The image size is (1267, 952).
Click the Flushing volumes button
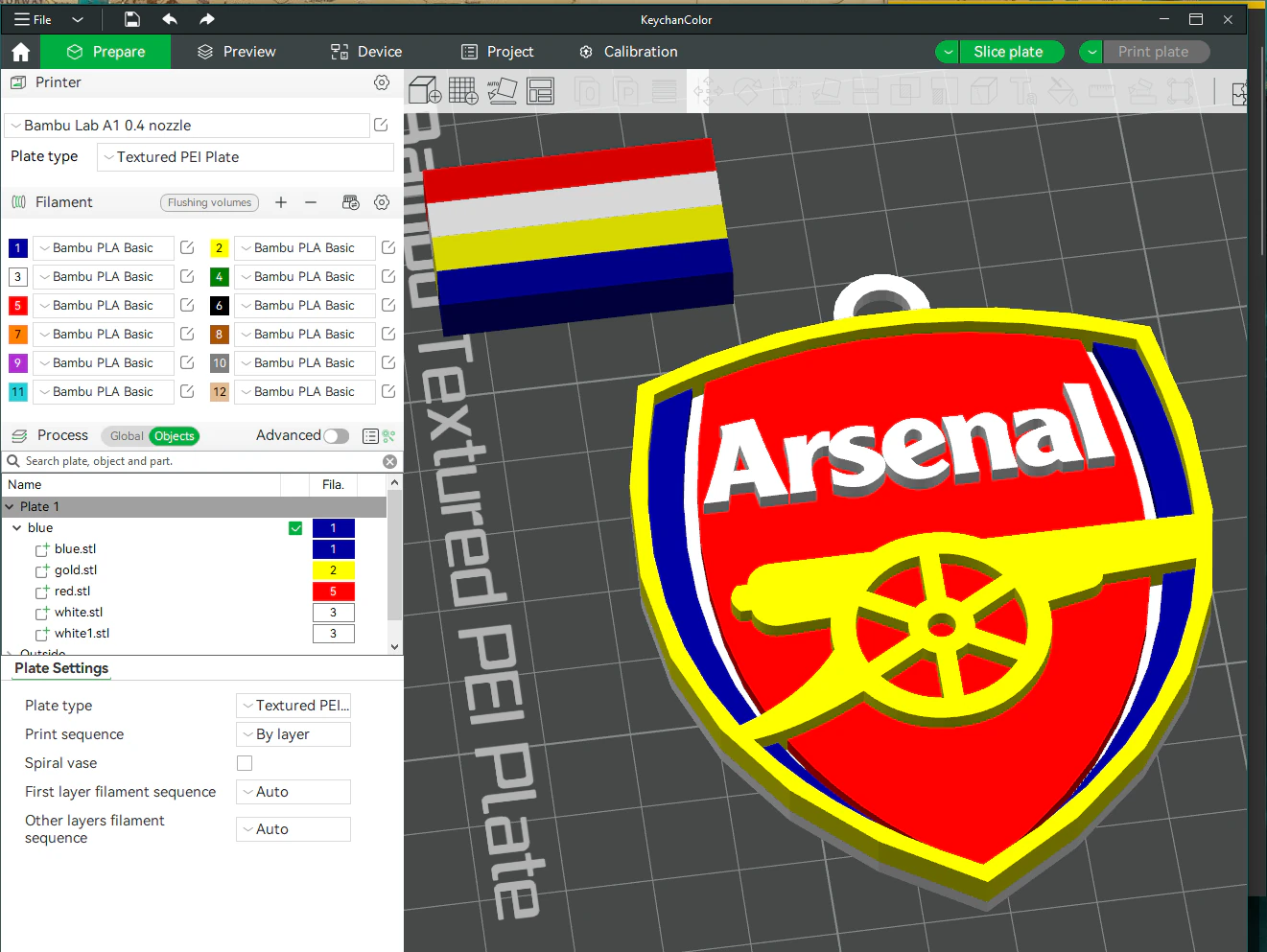[x=209, y=202]
